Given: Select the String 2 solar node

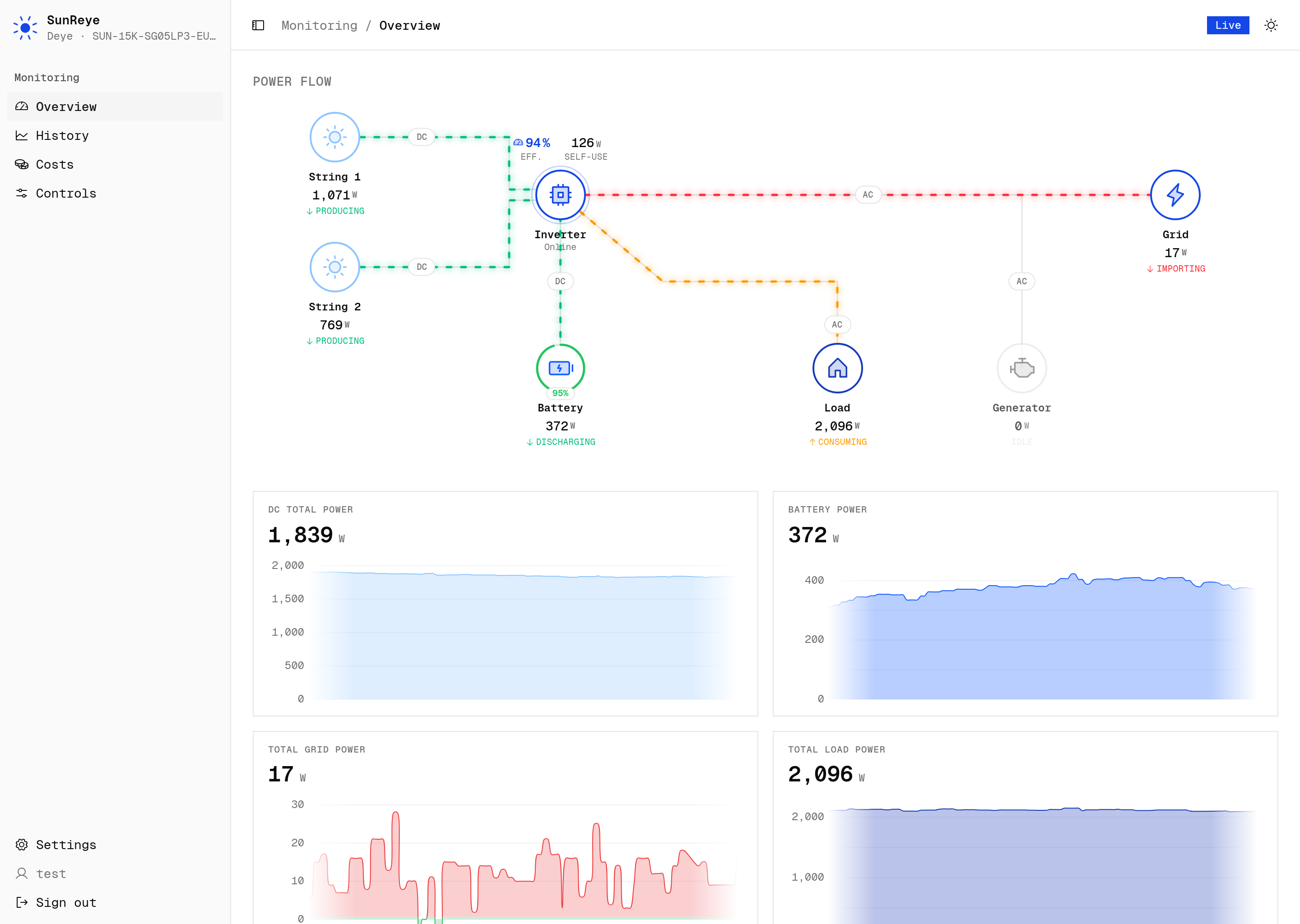Looking at the screenshot, I should (334, 267).
